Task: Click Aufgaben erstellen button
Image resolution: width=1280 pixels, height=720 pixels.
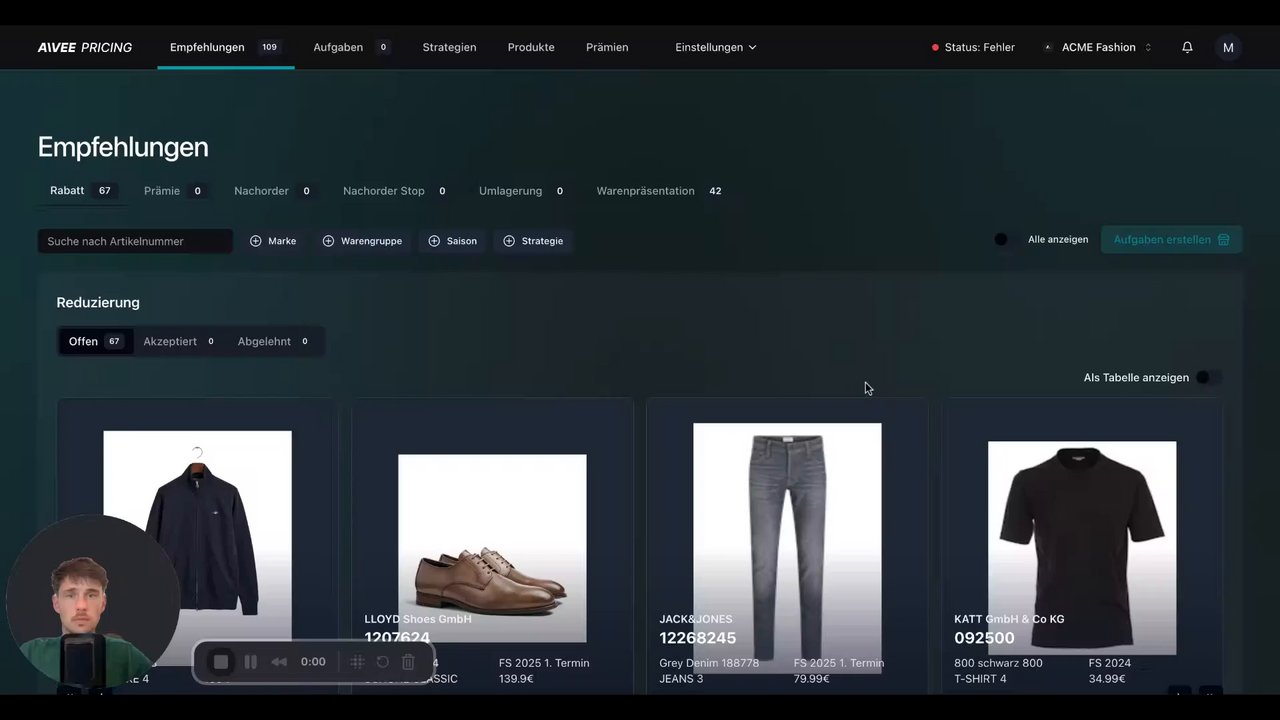Action: [x=1171, y=240]
